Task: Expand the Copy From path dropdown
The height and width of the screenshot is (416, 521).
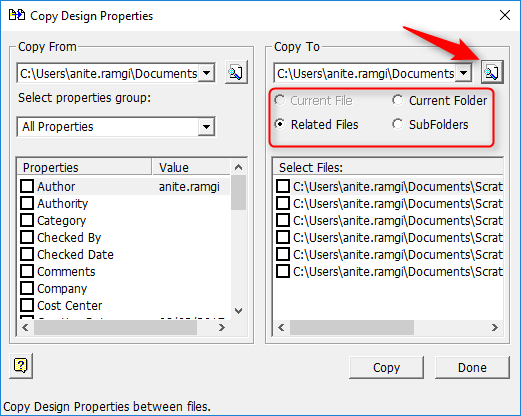Action: pos(207,73)
